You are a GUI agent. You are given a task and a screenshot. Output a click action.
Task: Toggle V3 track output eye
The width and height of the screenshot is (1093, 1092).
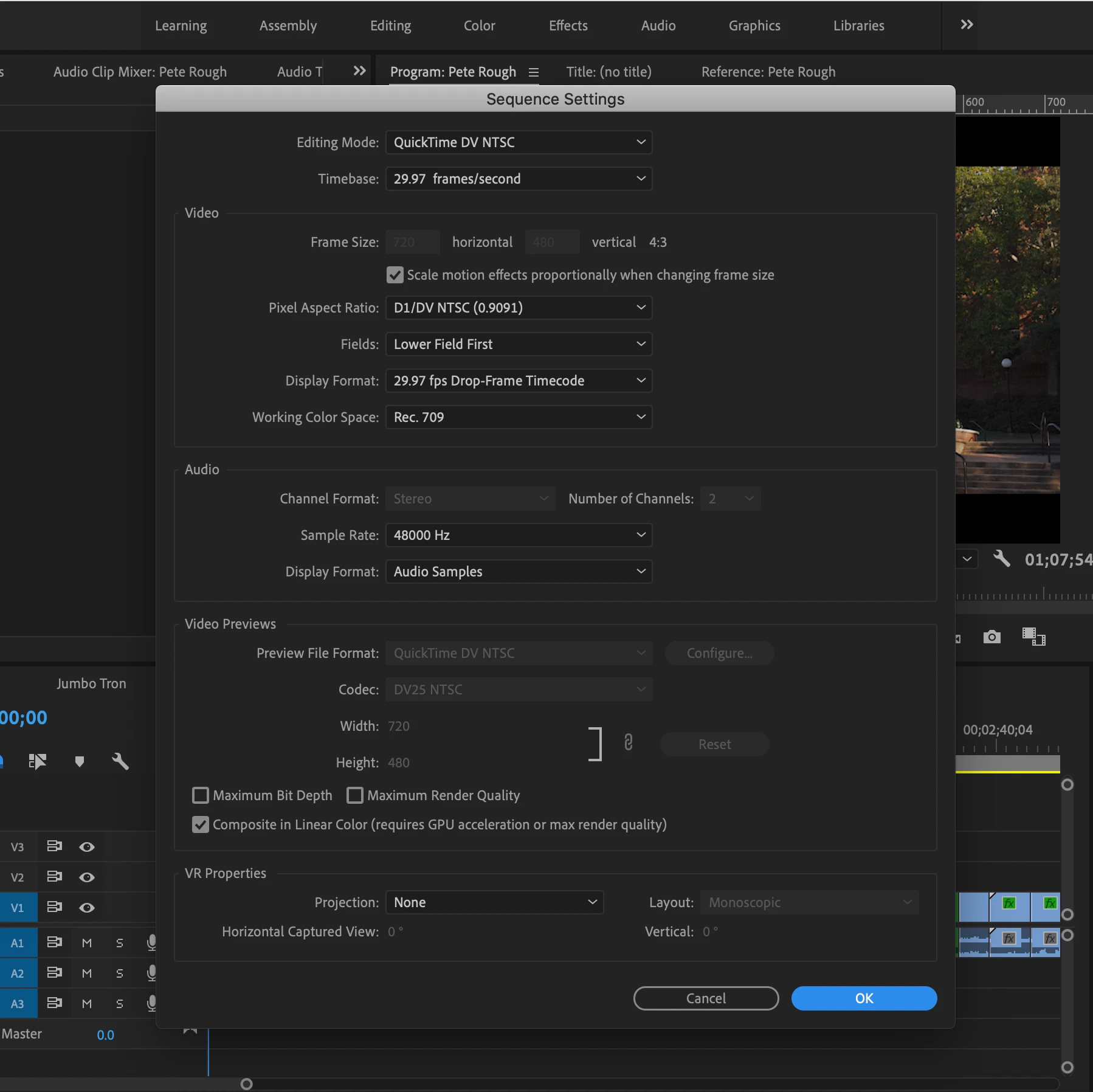pyautogui.click(x=87, y=847)
